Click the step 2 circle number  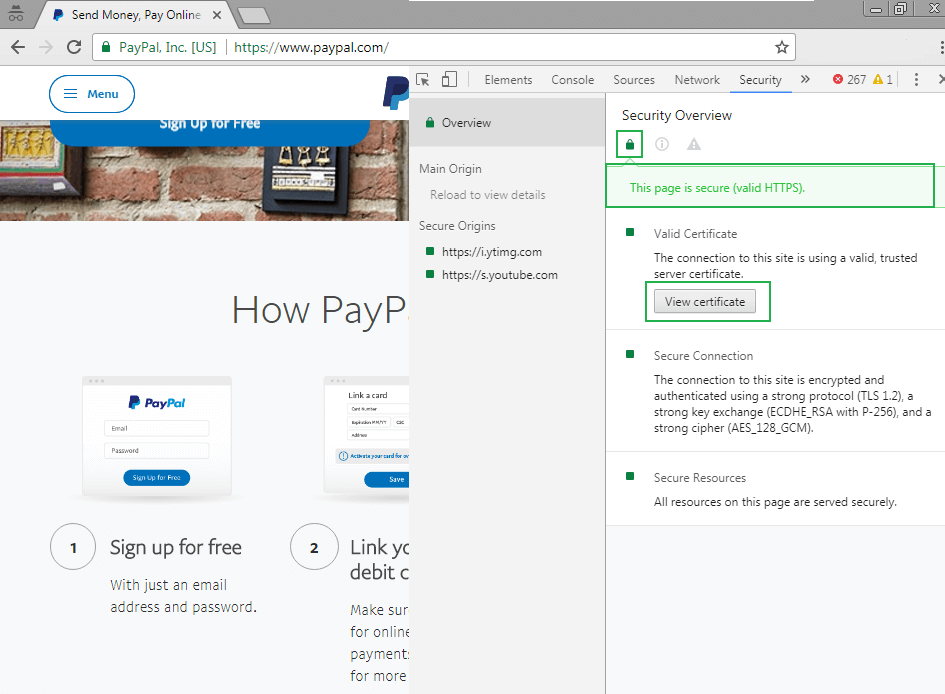pos(314,547)
